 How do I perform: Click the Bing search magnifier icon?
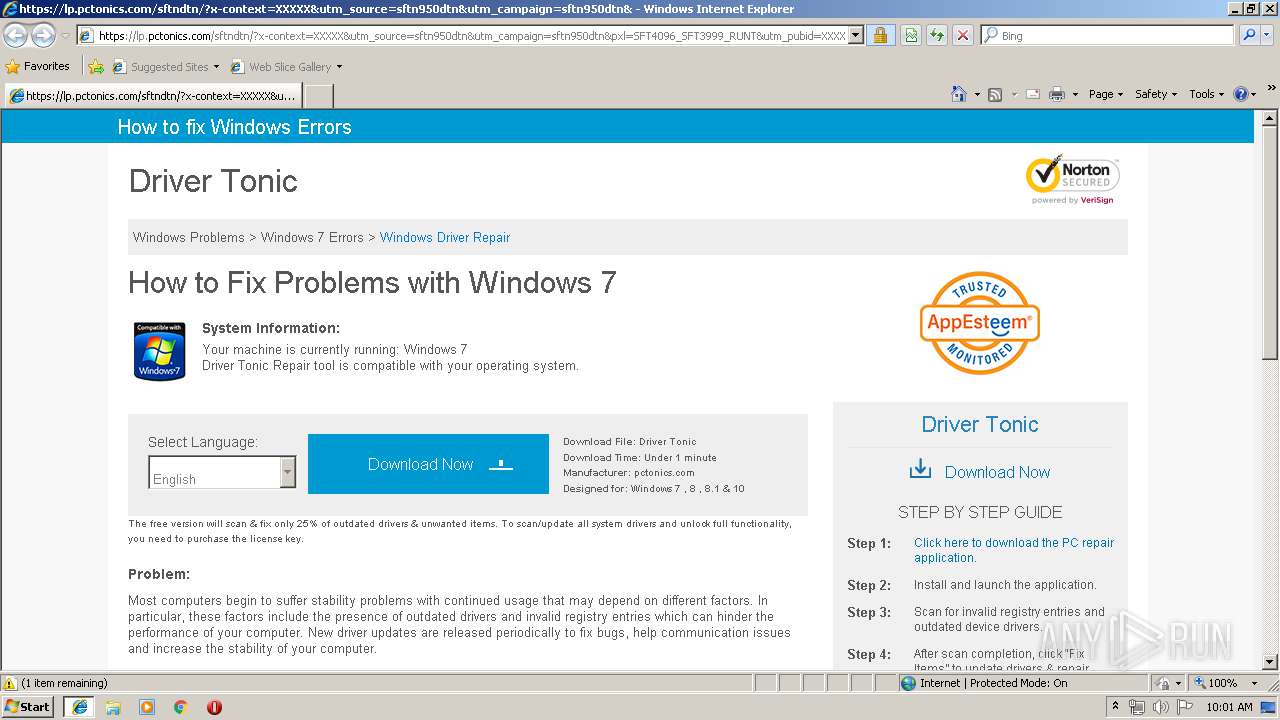coord(1249,35)
